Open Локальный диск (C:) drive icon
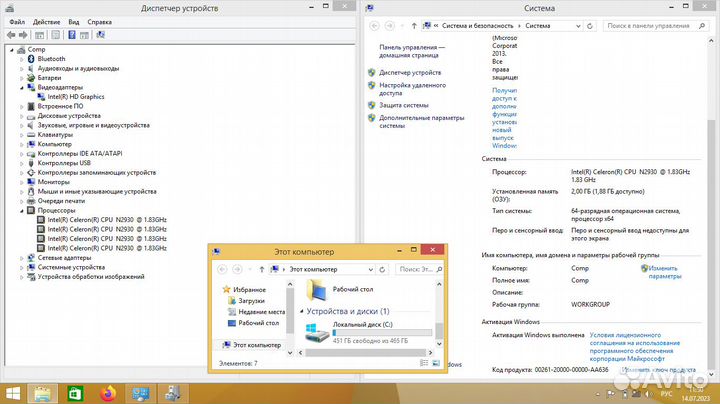The width and height of the screenshot is (720, 404). tap(317, 332)
